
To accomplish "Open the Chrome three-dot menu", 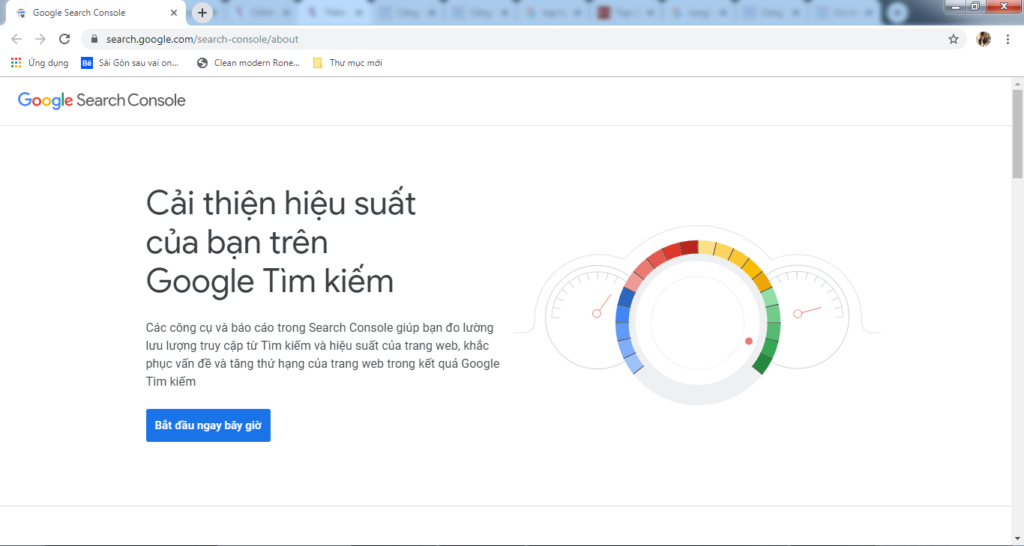I will point(1008,39).
